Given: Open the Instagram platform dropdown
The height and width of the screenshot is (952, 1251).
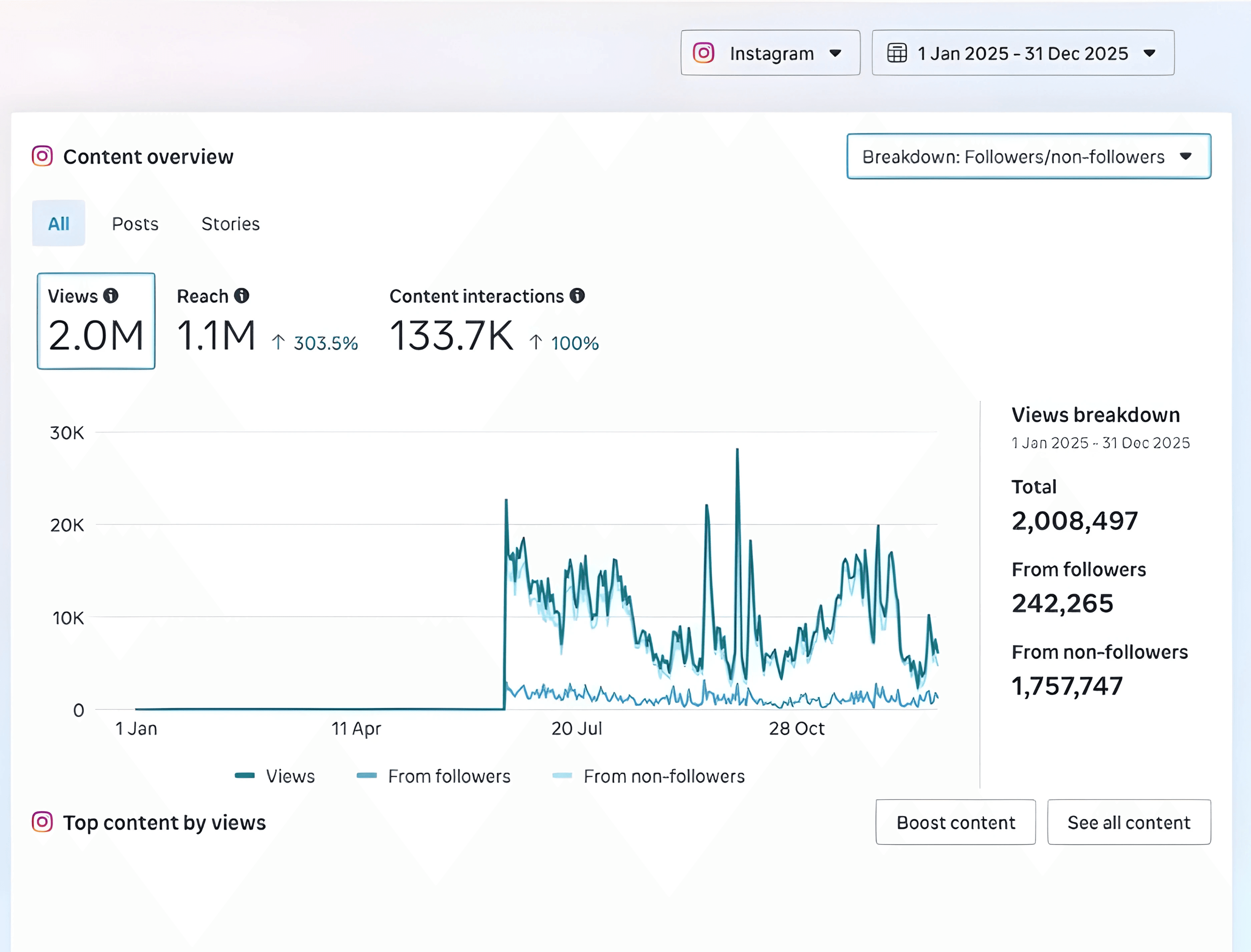Looking at the screenshot, I should point(770,53).
